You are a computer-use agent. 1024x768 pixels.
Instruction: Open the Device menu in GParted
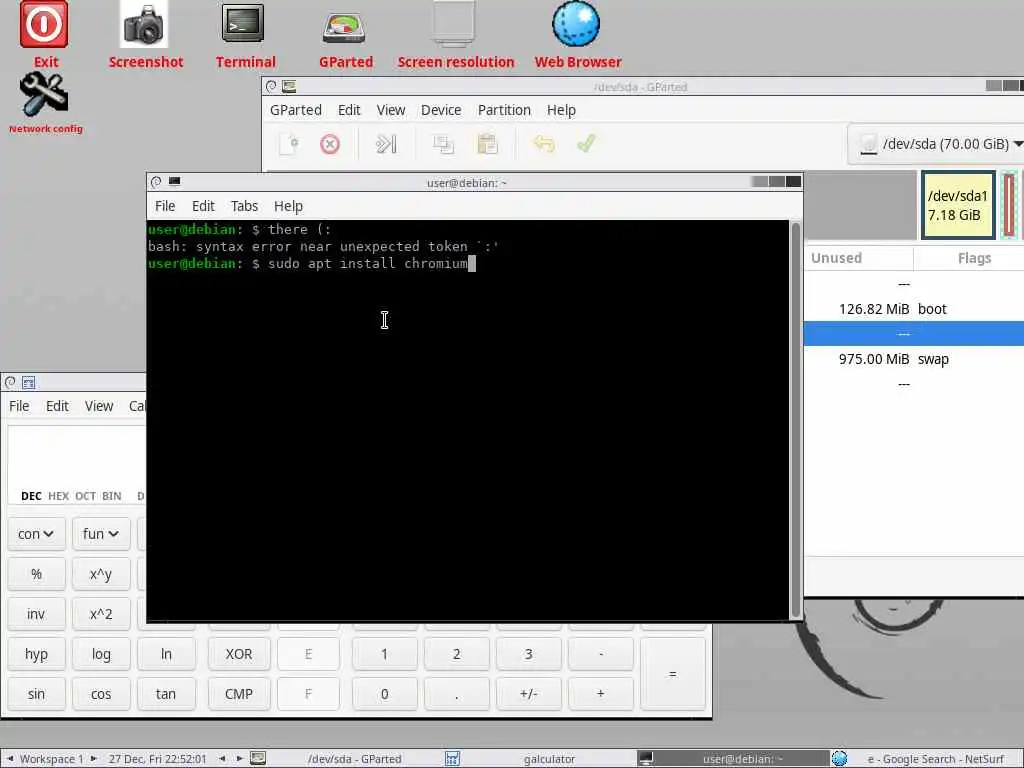pos(441,110)
